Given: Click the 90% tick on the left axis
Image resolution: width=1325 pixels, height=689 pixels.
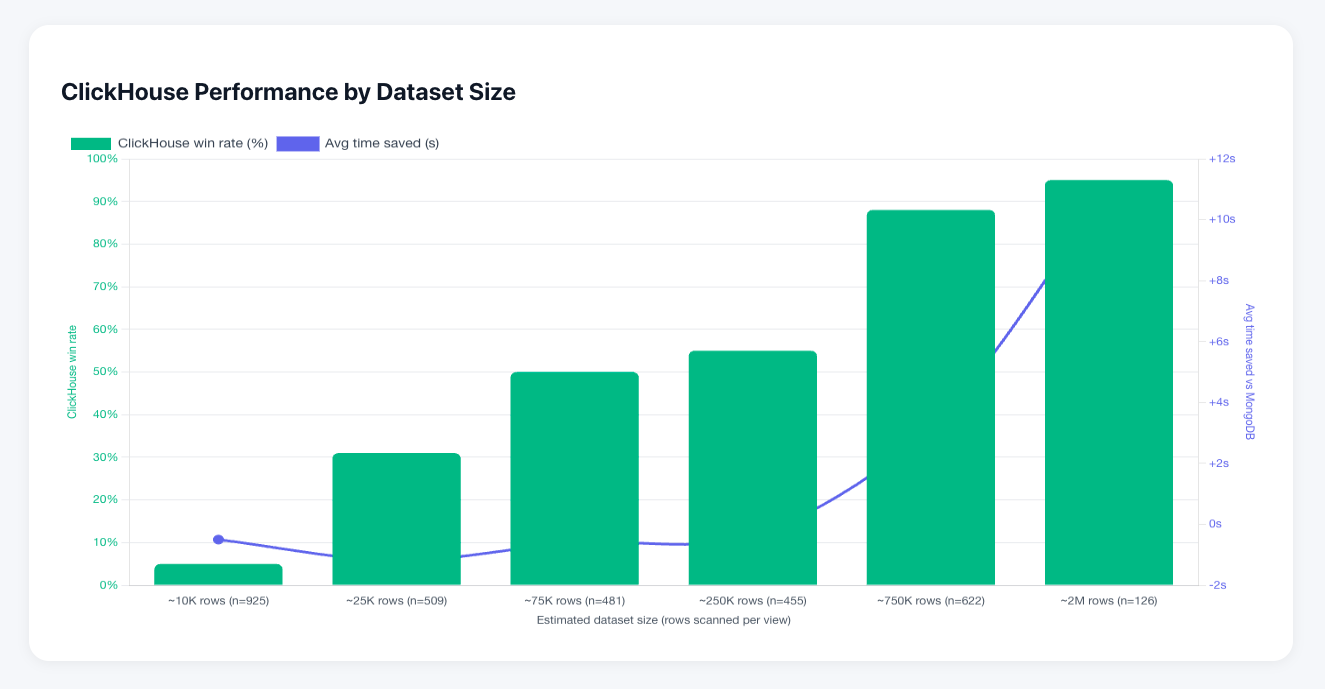Looking at the screenshot, I should point(106,201).
